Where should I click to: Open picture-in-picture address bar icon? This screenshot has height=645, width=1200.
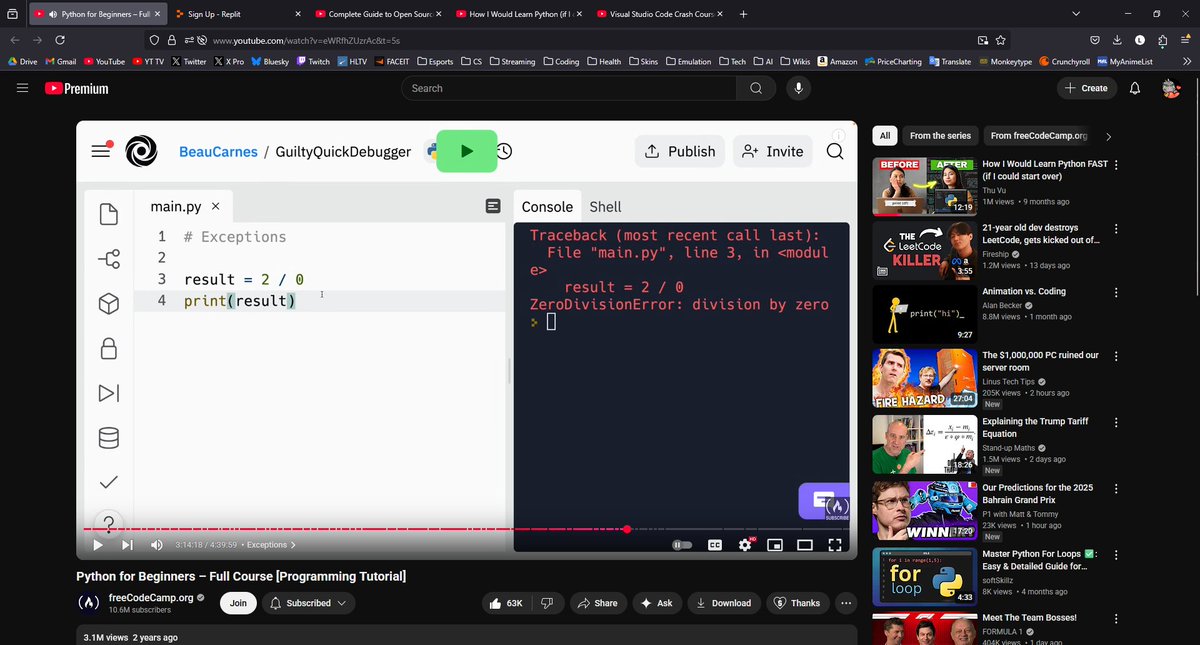[x=983, y=40]
